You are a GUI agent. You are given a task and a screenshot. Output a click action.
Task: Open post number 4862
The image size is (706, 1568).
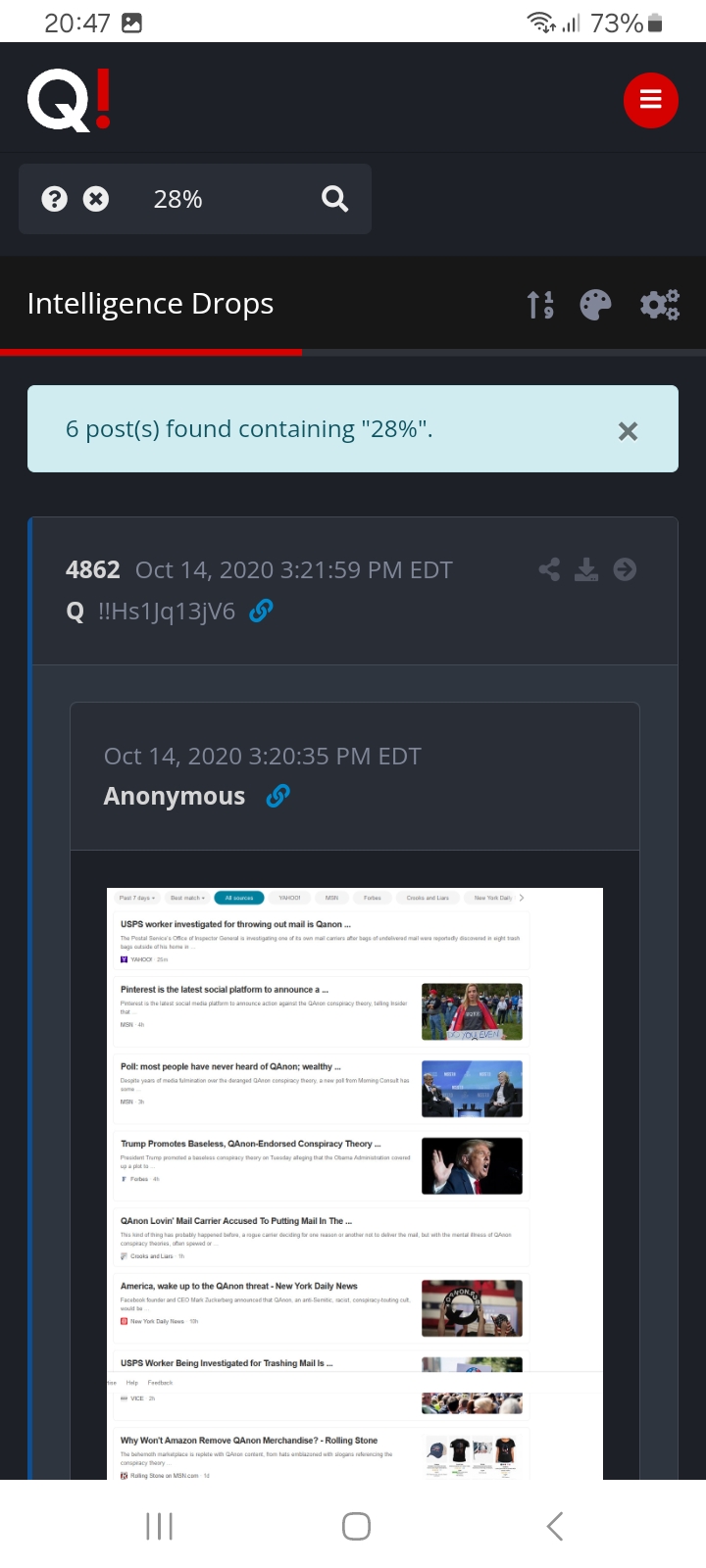click(93, 569)
